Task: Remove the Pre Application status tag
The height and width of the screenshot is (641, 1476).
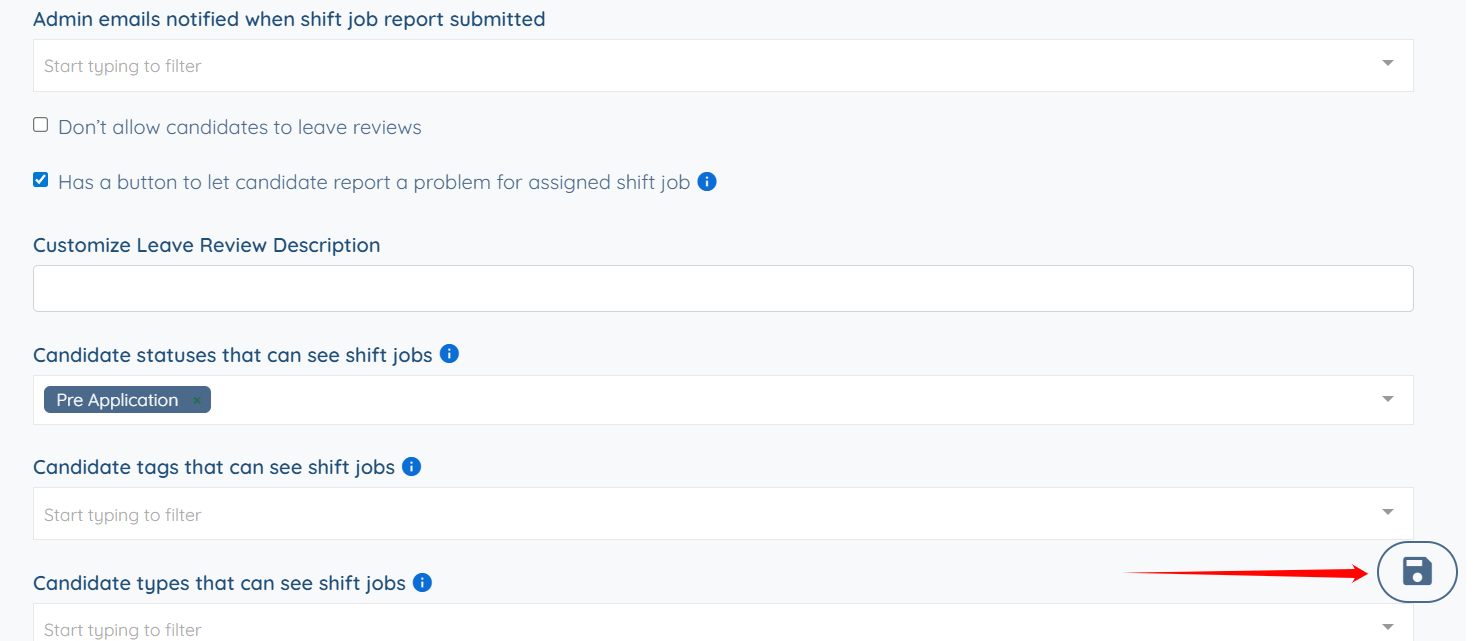Action: coord(197,401)
